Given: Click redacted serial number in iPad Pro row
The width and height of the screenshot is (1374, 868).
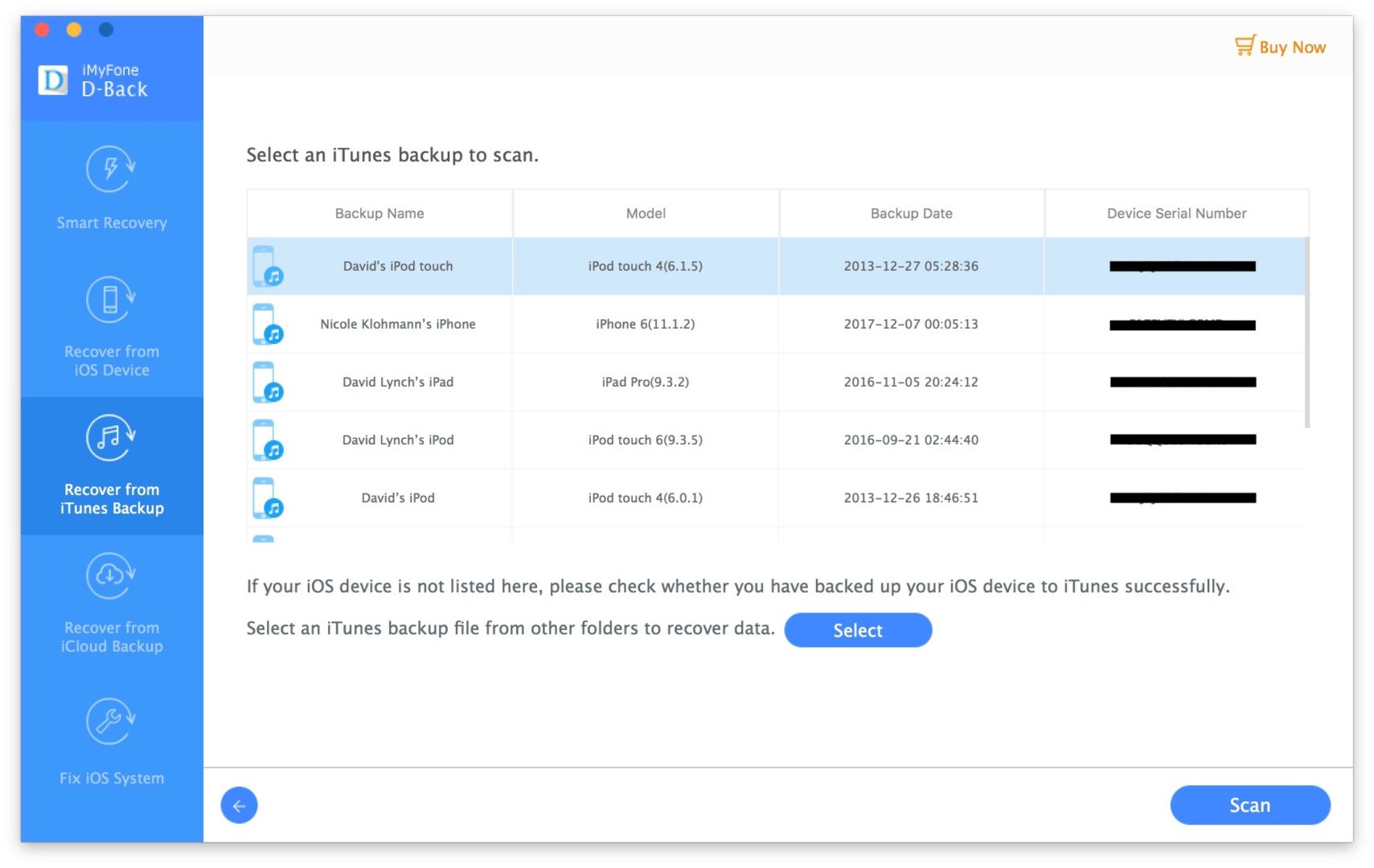Looking at the screenshot, I should (x=1183, y=382).
